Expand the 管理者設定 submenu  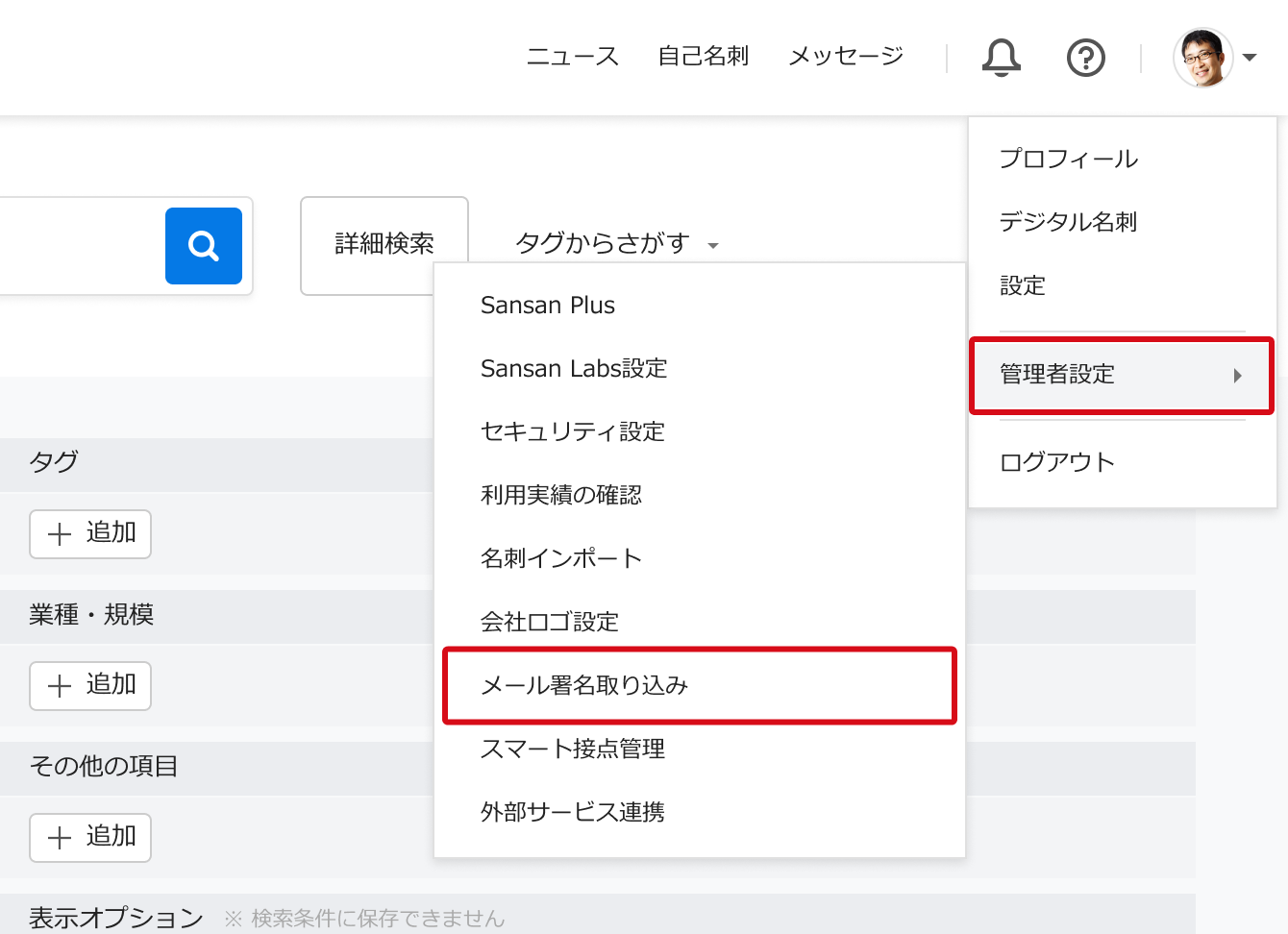pyautogui.click(x=1121, y=375)
